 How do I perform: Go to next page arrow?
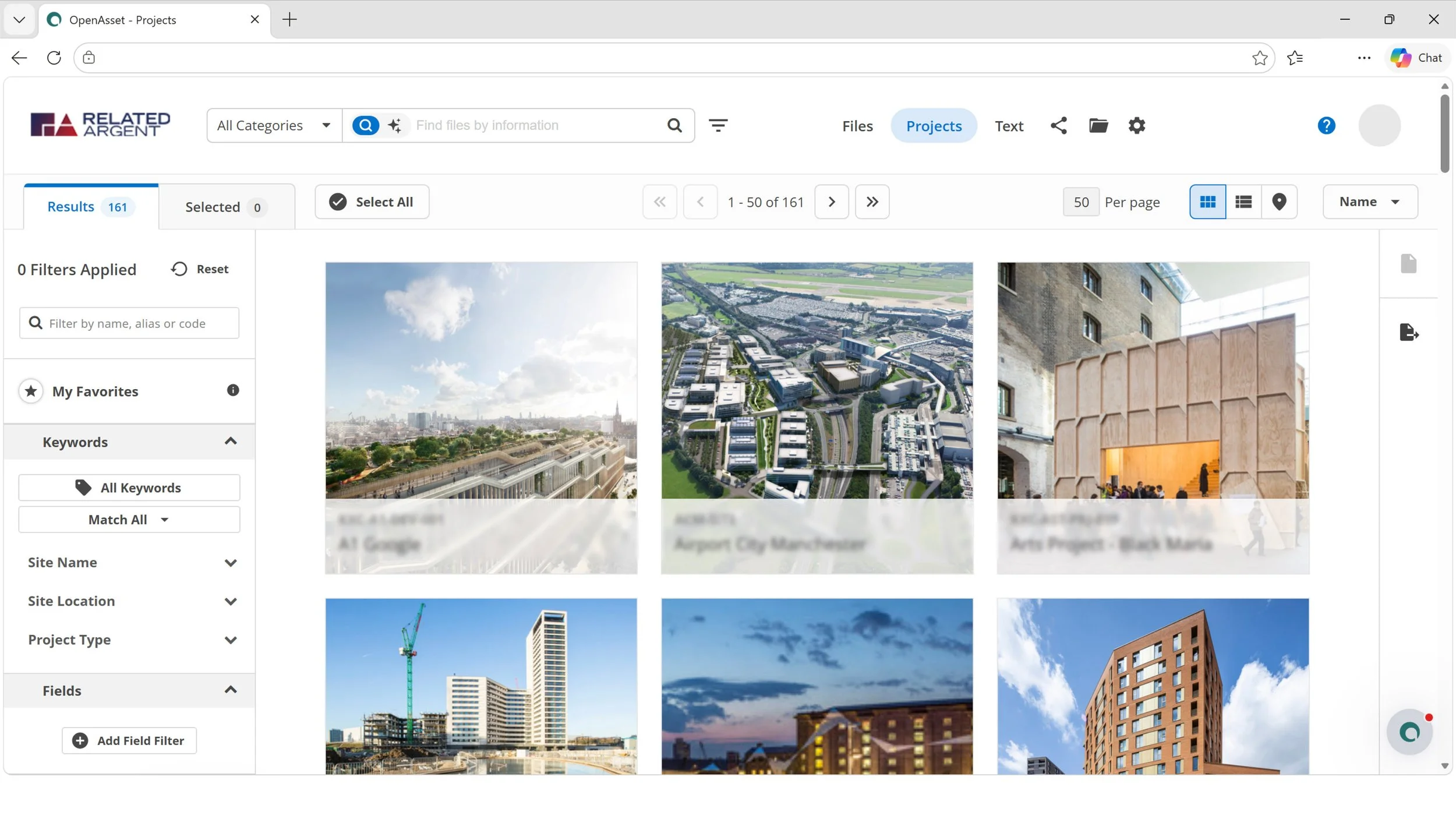[832, 202]
